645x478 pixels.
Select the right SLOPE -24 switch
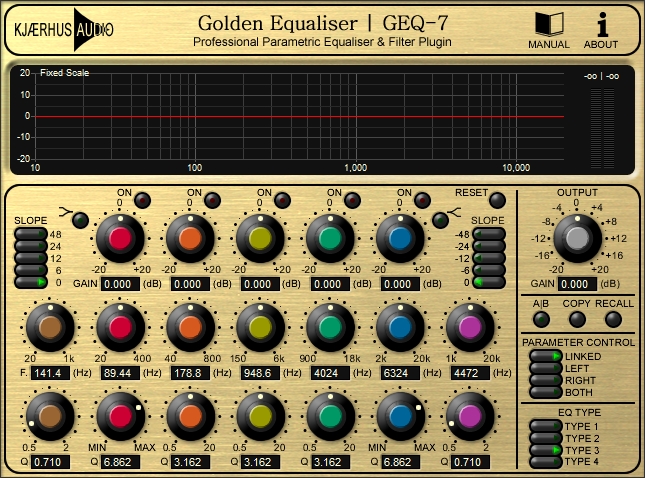point(489,246)
